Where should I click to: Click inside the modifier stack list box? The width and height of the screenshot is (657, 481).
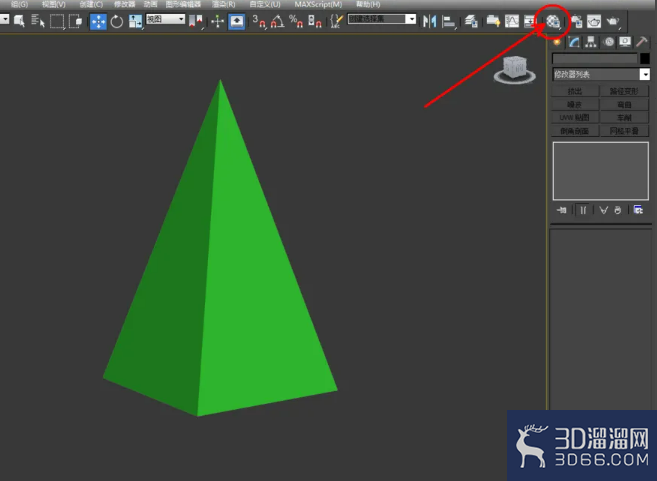[600, 171]
